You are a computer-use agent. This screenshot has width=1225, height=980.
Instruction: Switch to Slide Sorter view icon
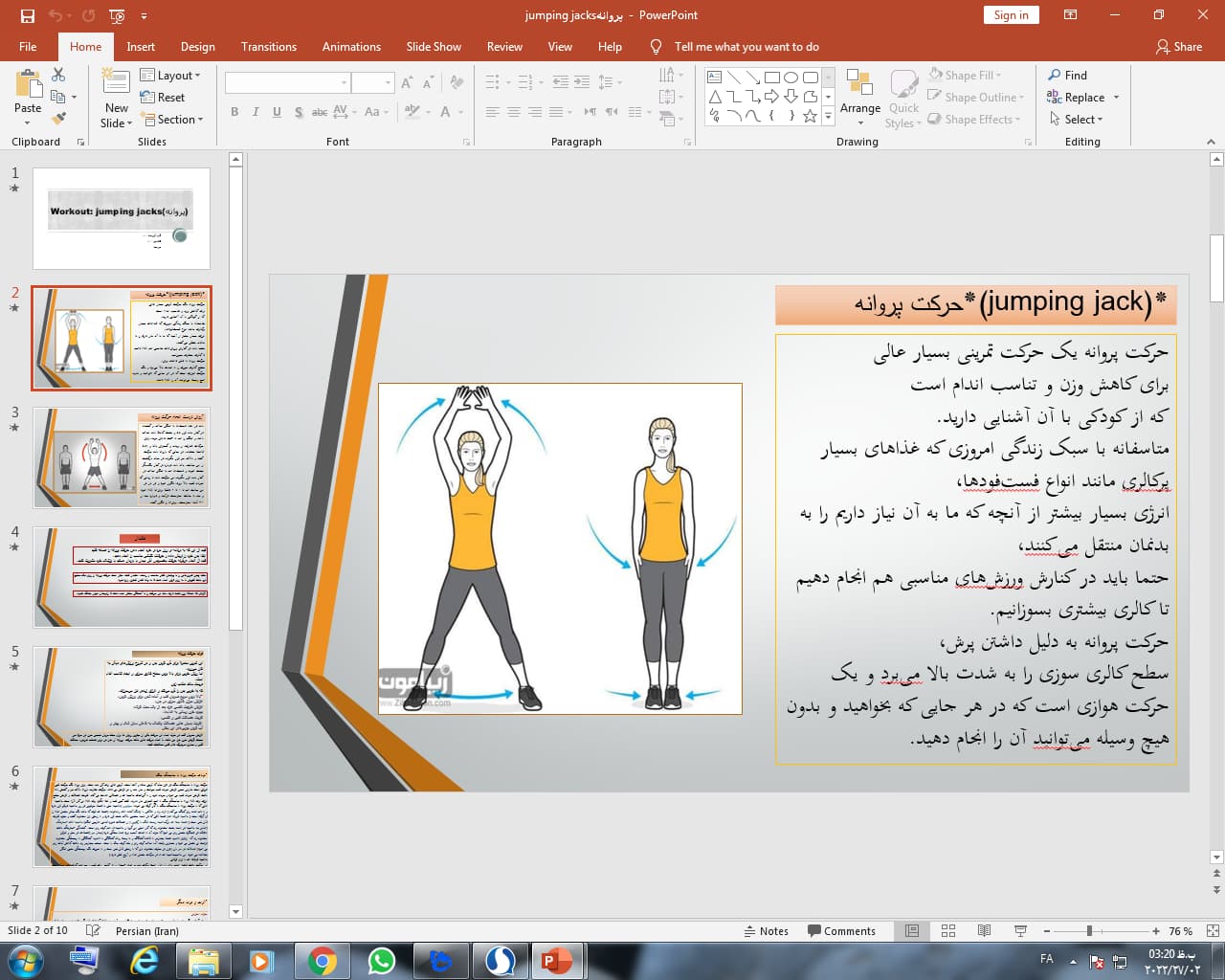click(x=948, y=931)
